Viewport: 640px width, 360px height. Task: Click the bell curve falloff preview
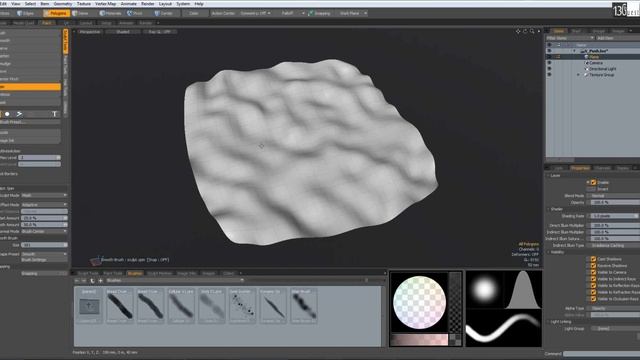click(523, 290)
